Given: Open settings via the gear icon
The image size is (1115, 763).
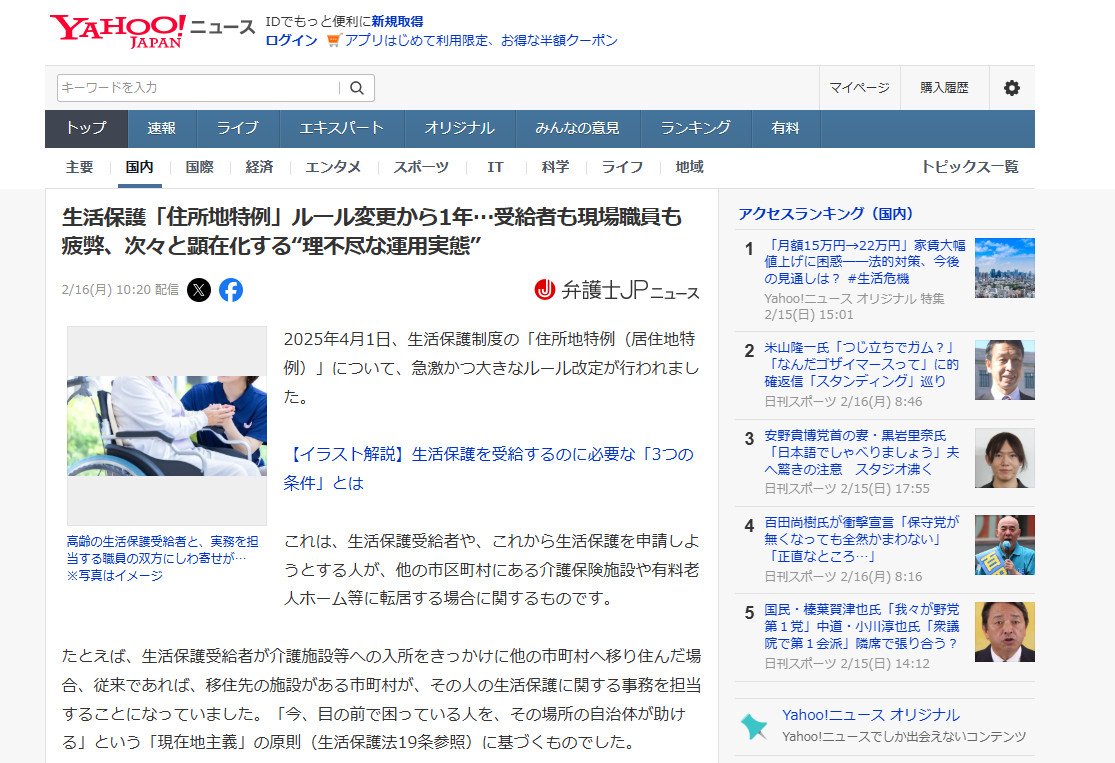Looking at the screenshot, I should (x=1011, y=88).
